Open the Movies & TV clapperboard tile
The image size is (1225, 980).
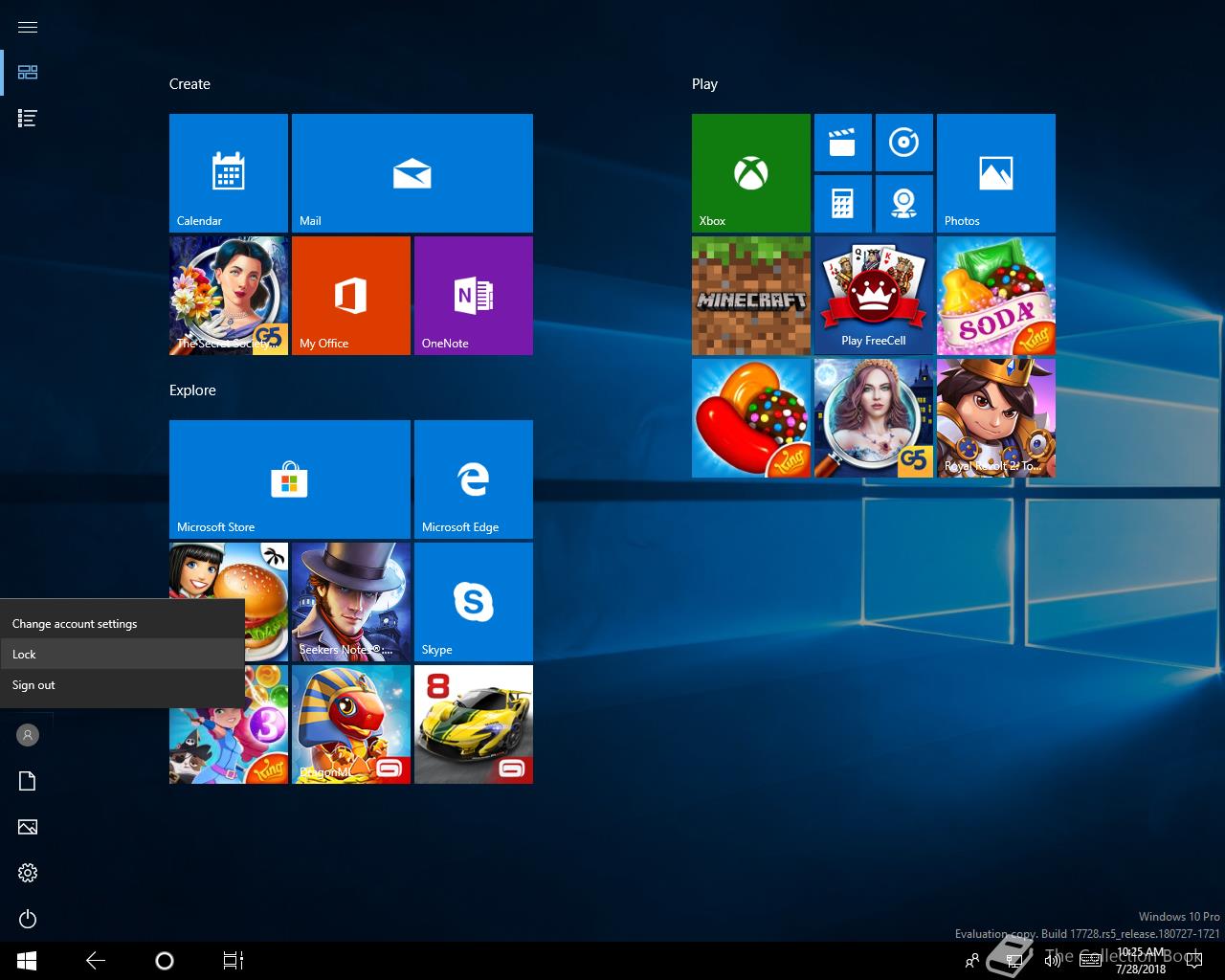point(843,143)
